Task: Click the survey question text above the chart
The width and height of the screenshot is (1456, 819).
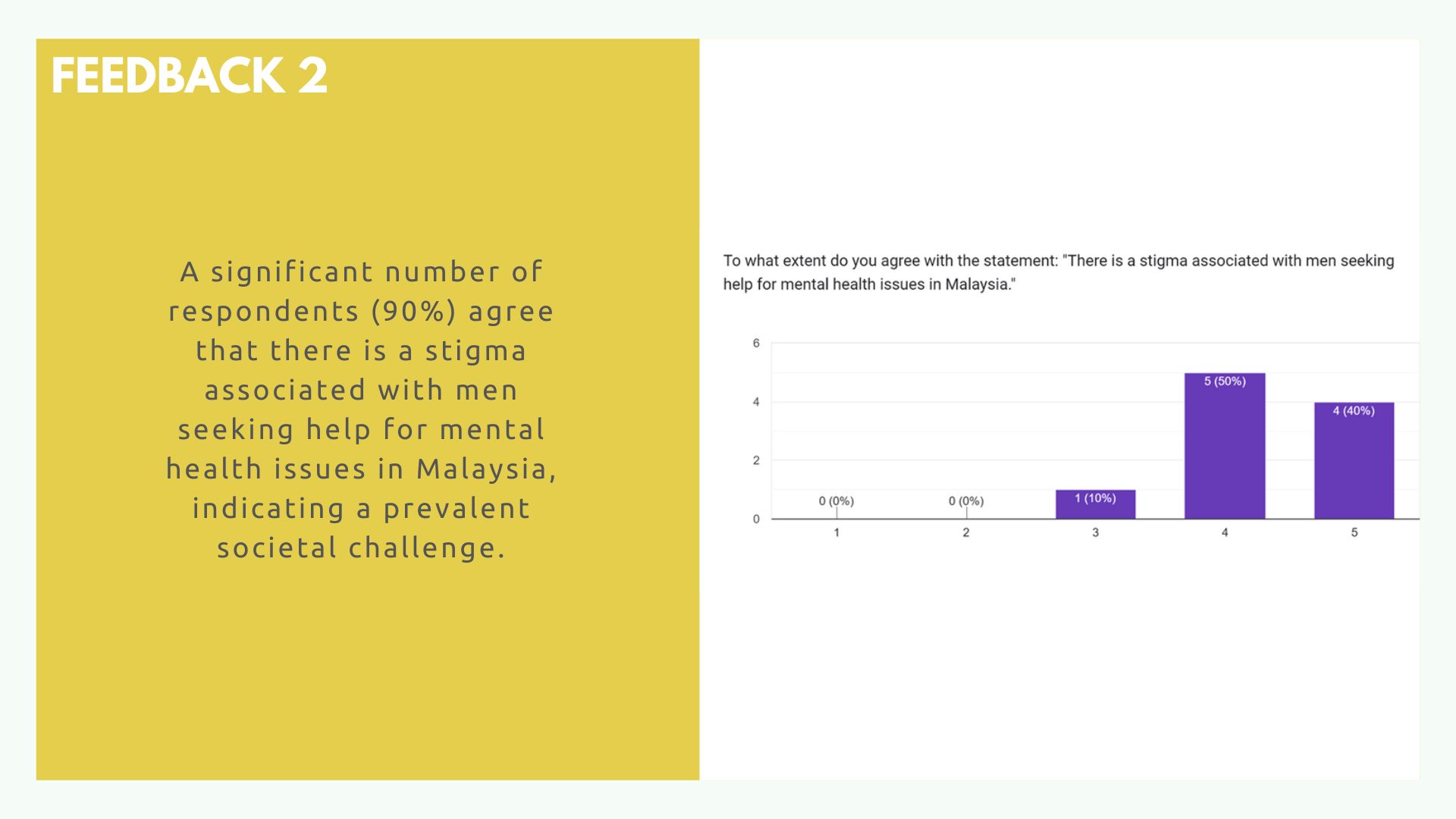Action: [1059, 272]
